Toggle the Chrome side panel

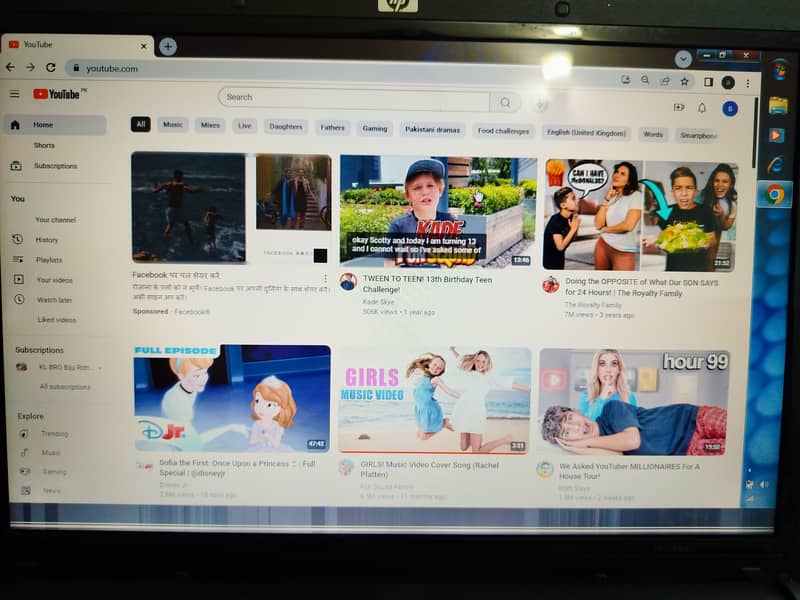[x=708, y=82]
